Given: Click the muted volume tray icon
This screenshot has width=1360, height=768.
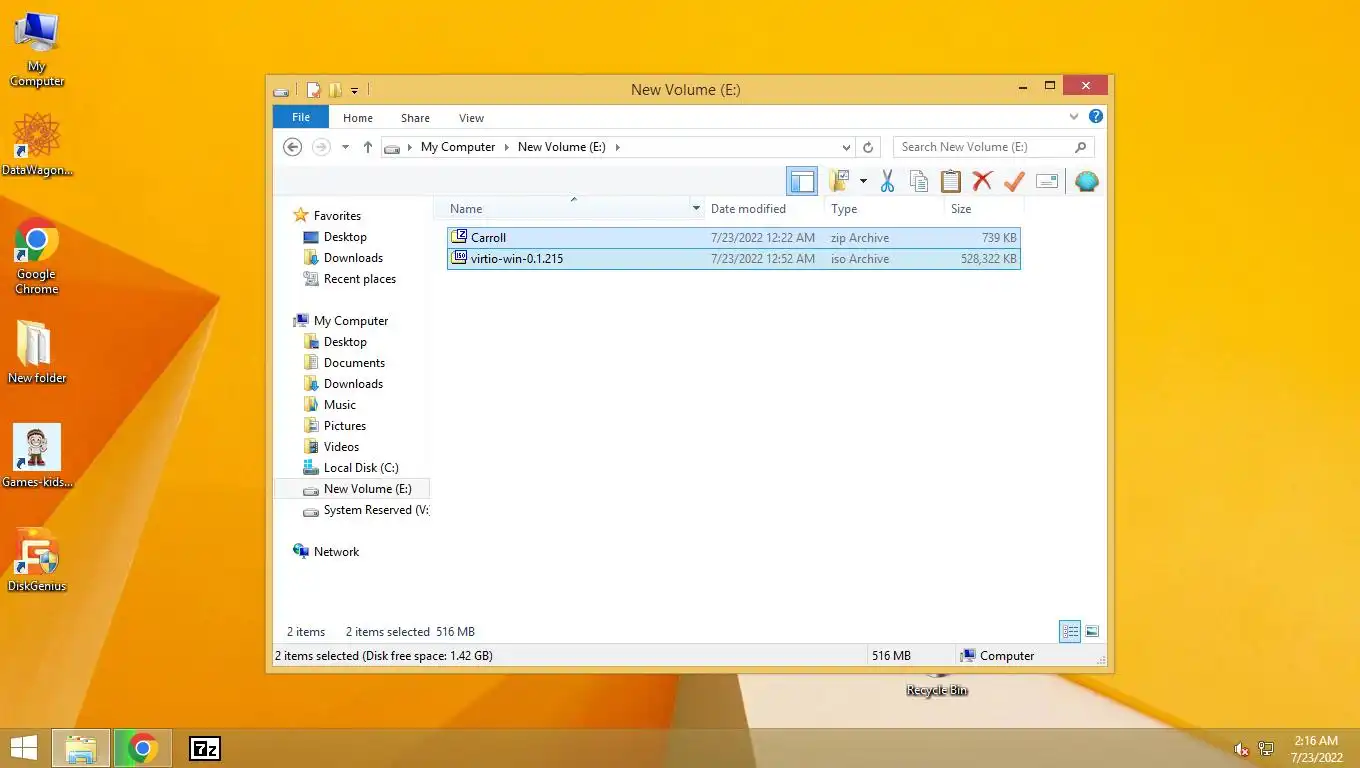Looking at the screenshot, I should (1241, 749).
